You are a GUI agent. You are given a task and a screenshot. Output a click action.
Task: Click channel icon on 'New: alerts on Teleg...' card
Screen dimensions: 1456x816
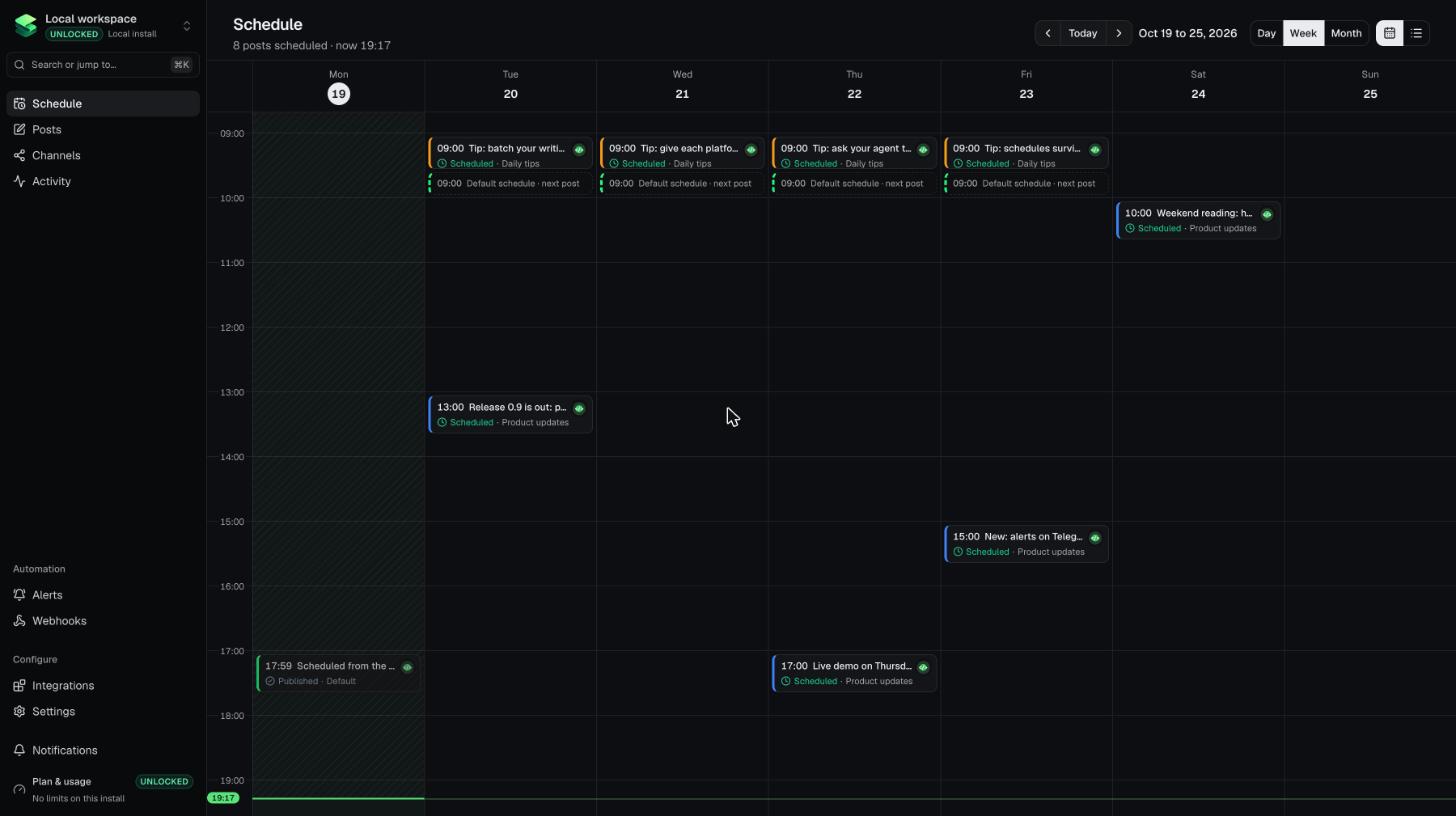point(1095,538)
